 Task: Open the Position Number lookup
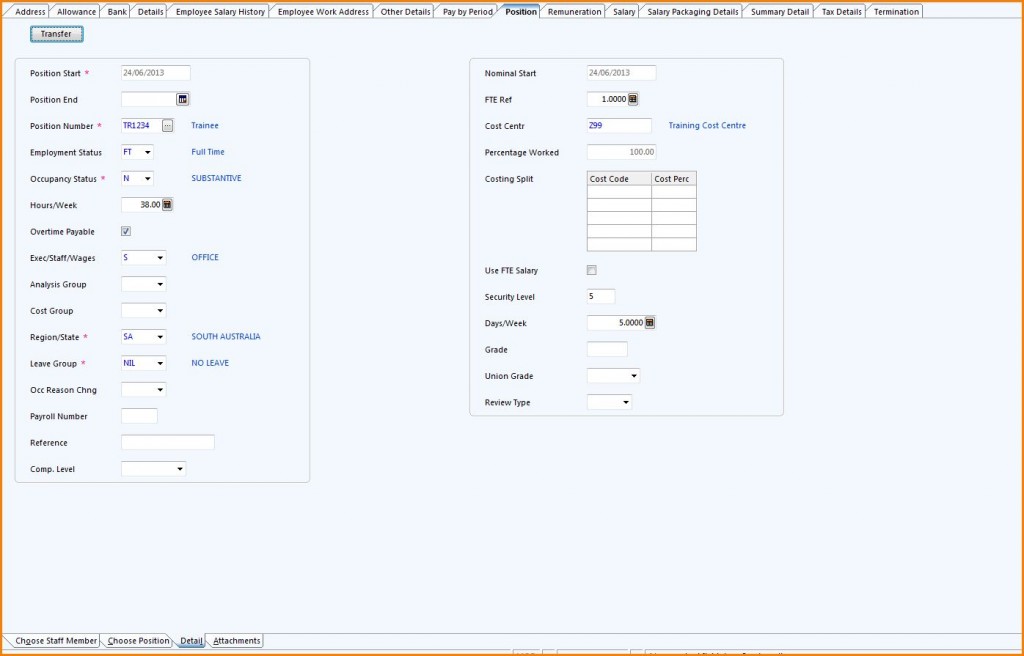[x=166, y=126]
